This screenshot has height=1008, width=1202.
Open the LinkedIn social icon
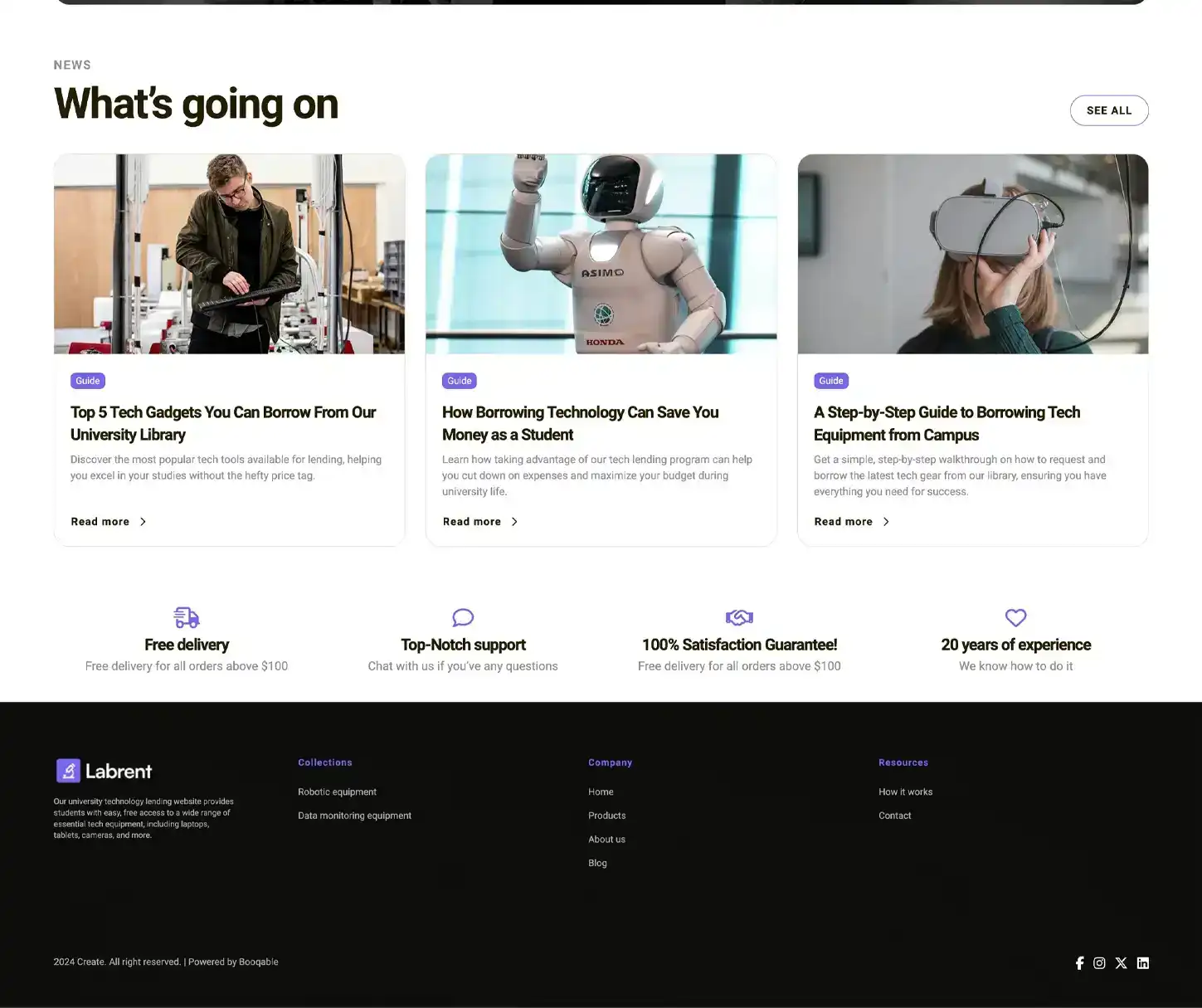coord(1142,962)
